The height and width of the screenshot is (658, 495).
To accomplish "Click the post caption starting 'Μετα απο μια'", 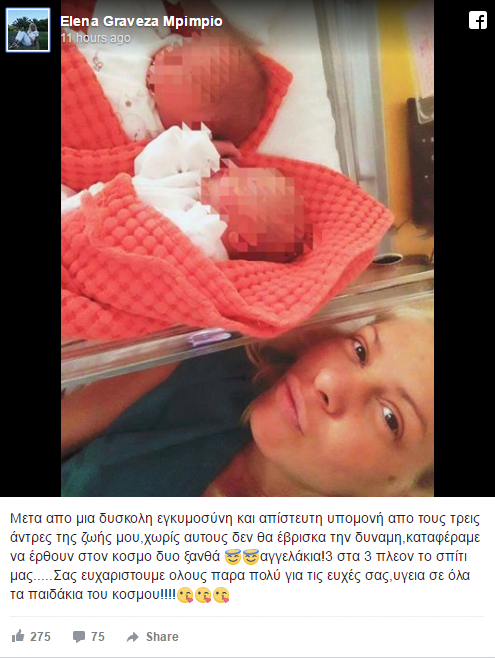I will [x=245, y=556].
